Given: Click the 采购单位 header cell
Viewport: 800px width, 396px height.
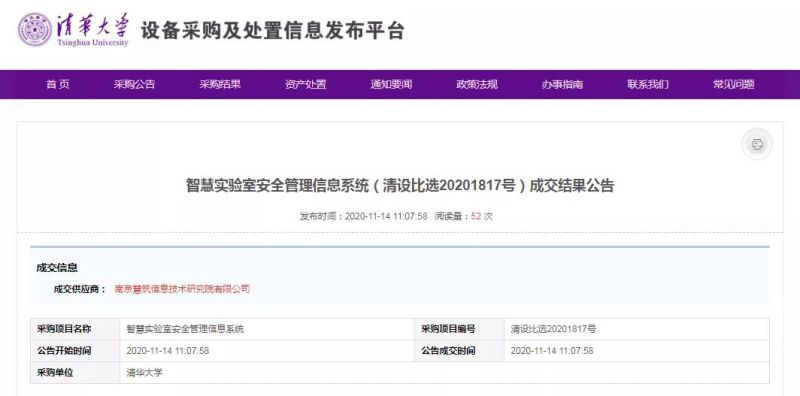Looking at the screenshot, I should click(x=75, y=373).
